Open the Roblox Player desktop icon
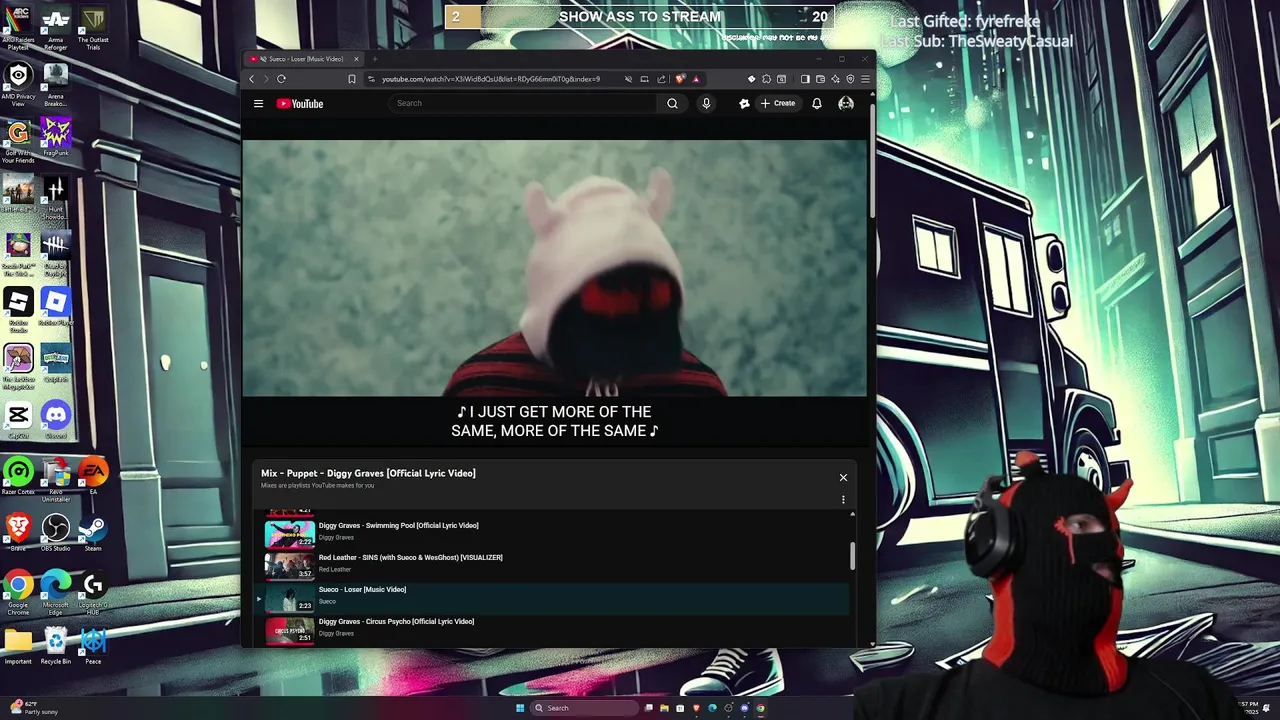The width and height of the screenshot is (1280, 720). 56,307
